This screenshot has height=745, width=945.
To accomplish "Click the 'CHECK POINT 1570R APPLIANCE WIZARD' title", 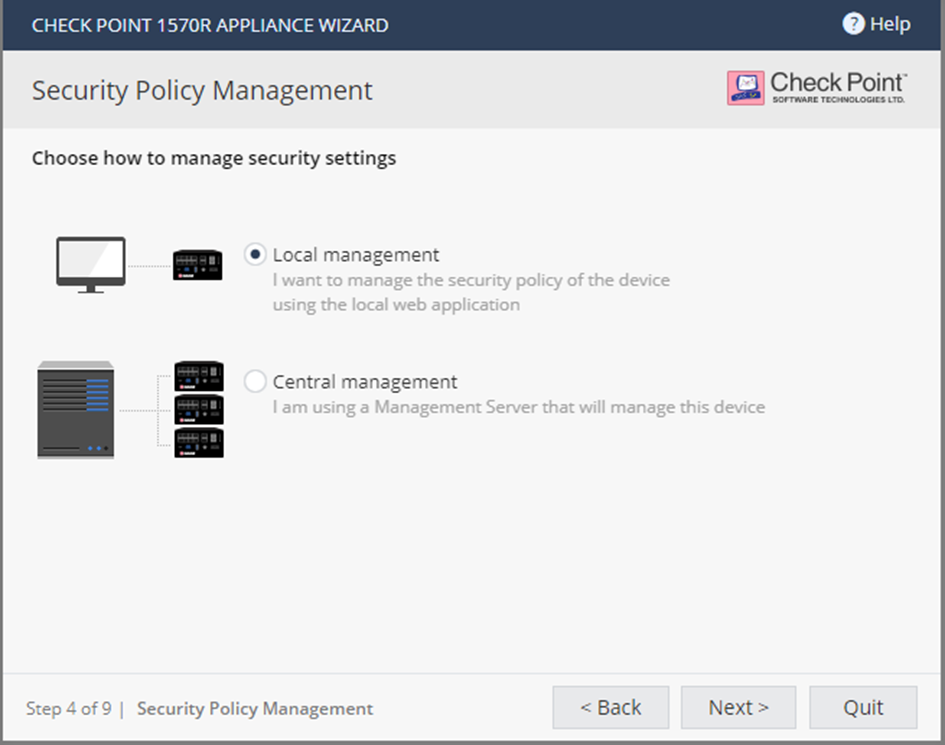I will click(210, 25).
